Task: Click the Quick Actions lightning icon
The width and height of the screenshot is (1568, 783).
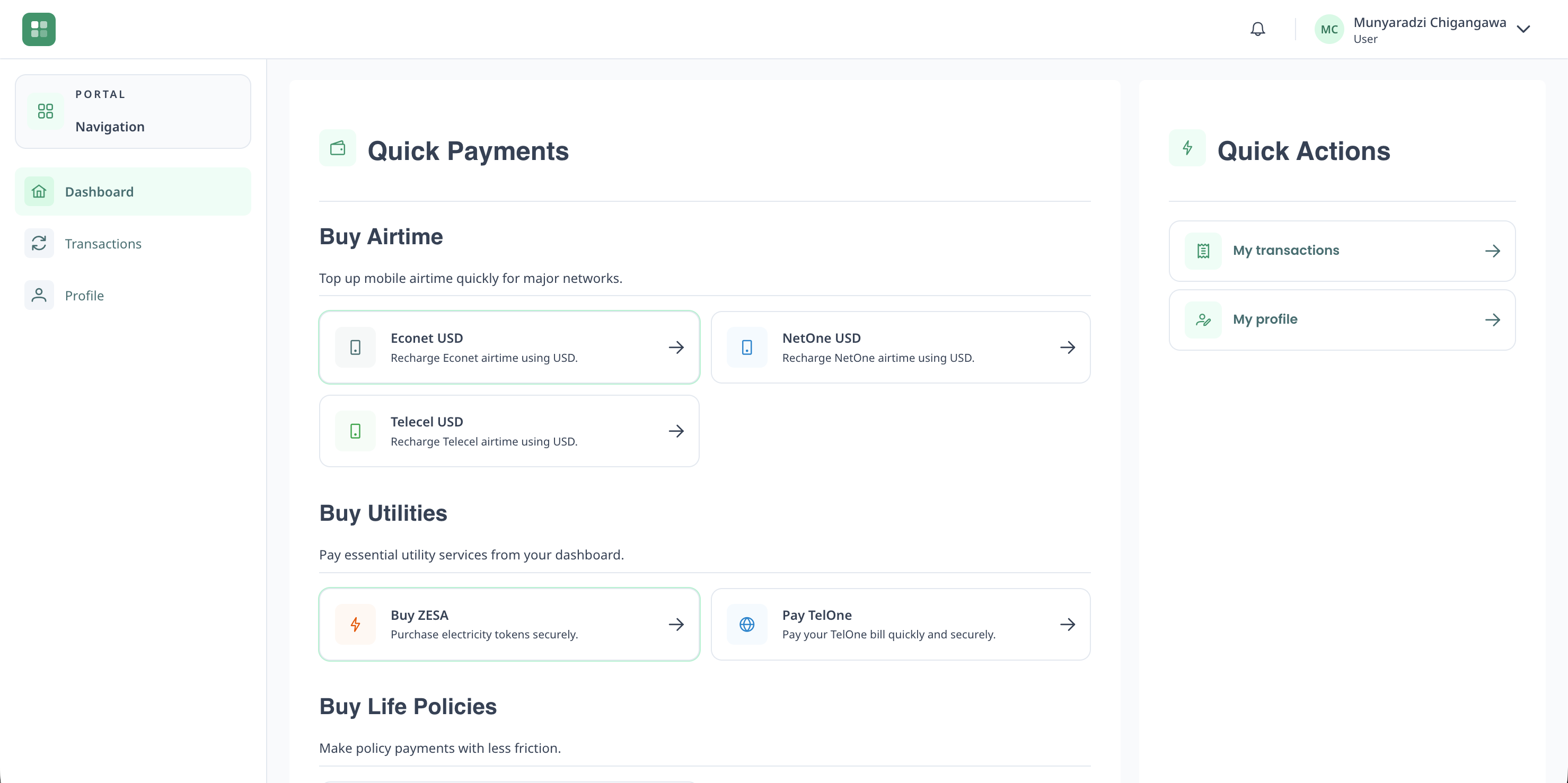Action: point(1187,148)
